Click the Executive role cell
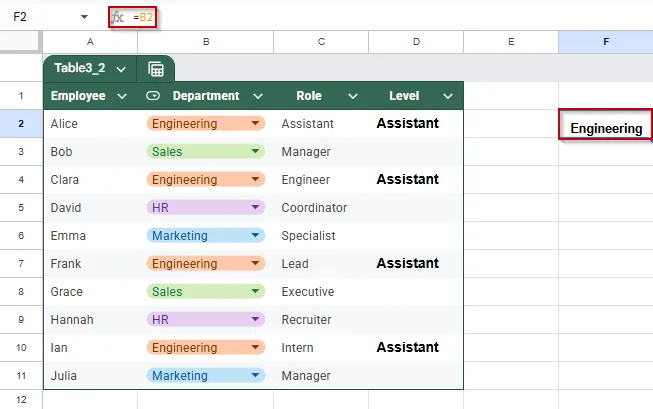 tap(321, 292)
